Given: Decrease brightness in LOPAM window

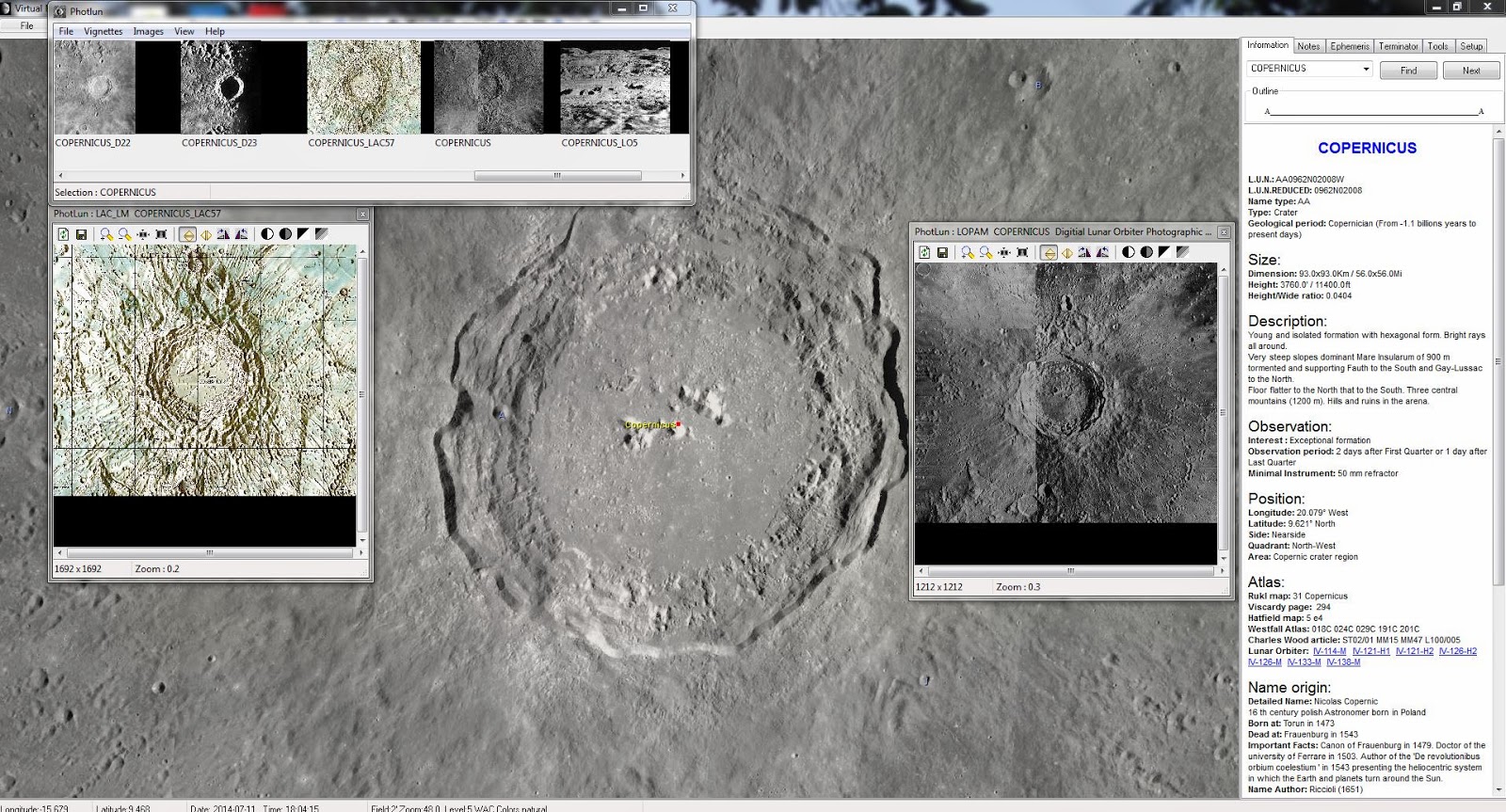Looking at the screenshot, I should point(1182,252).
